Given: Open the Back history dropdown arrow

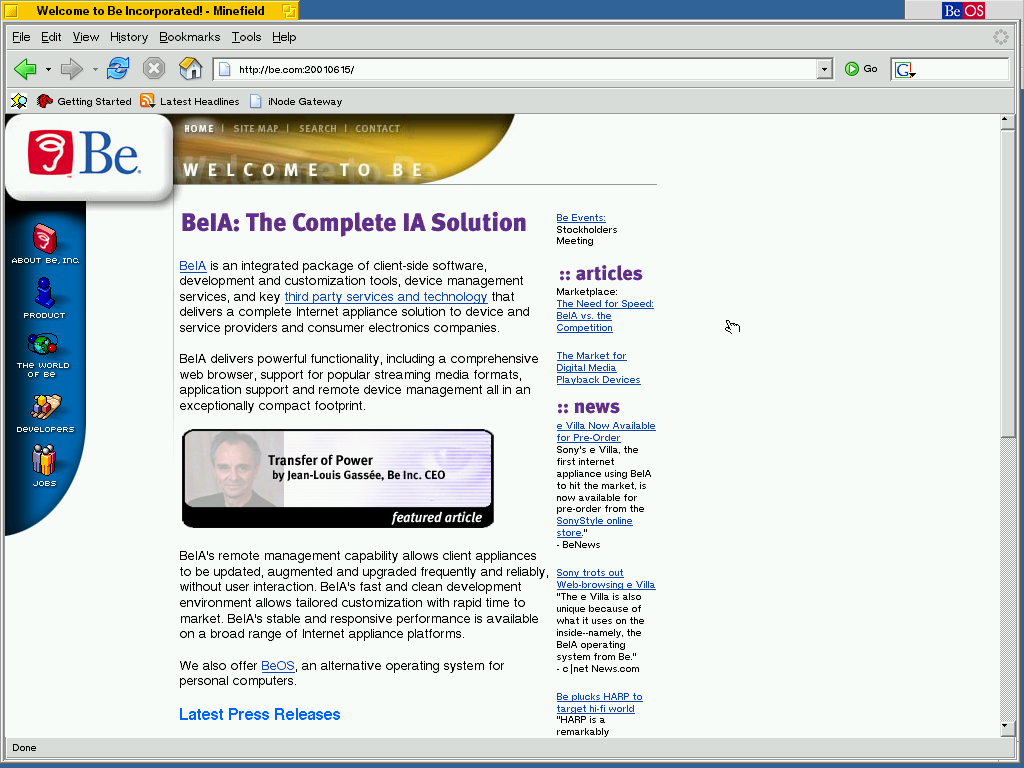Looking at the screenshot, I should coord(48,69).
